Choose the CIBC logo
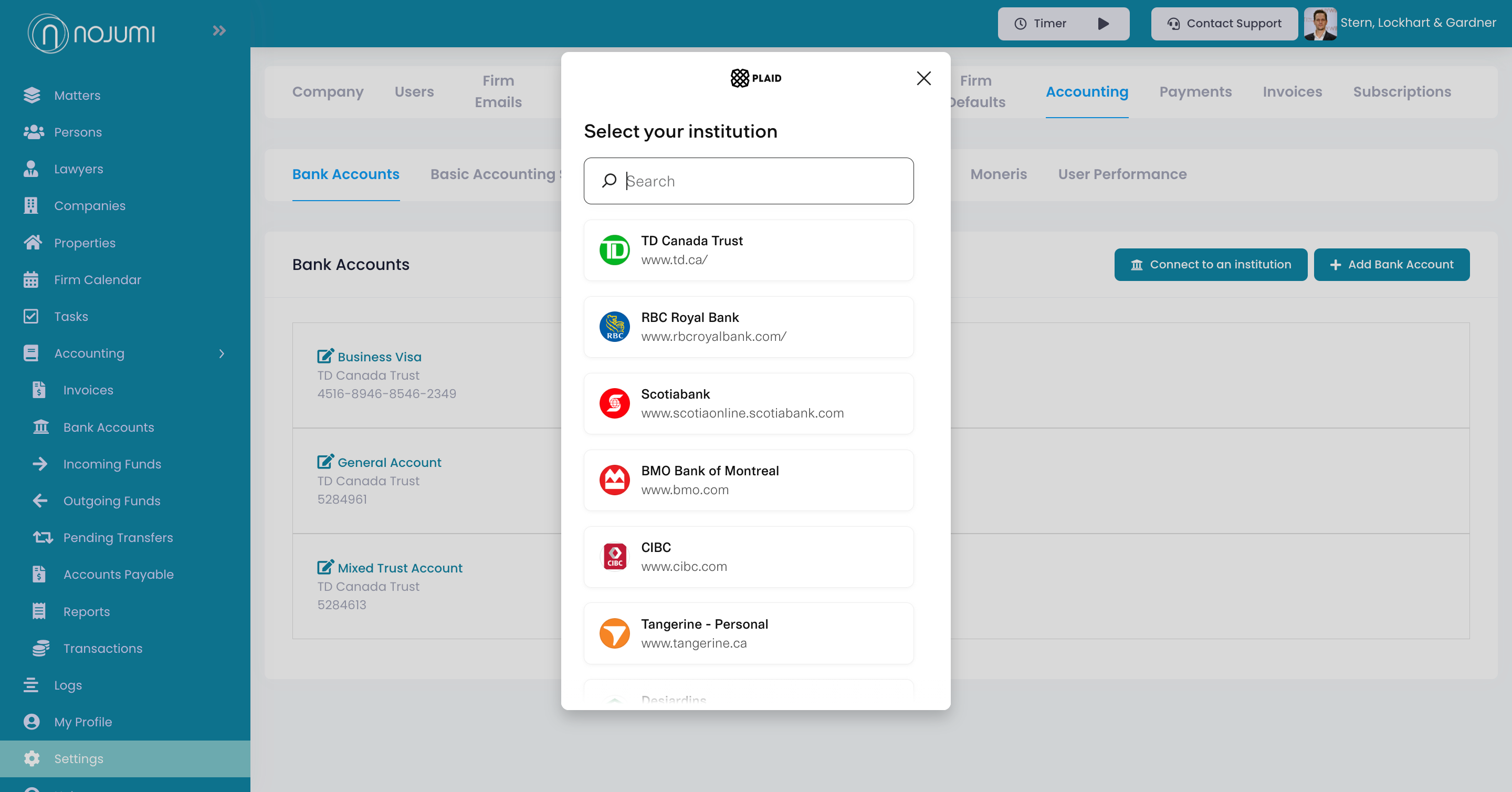The height and width of the screenshot is (792, 1512). click(x=615, y=557)
